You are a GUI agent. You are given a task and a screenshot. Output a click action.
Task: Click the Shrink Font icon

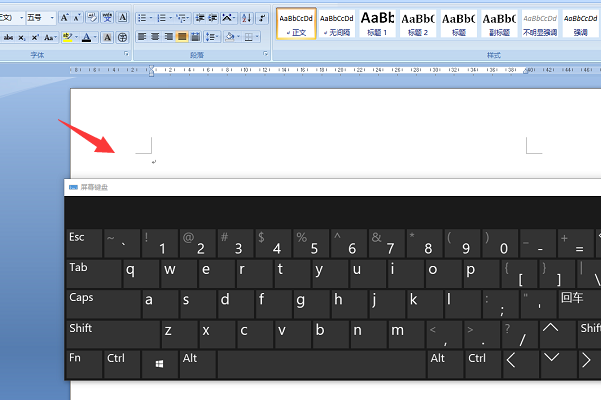(x=79, y=18)
